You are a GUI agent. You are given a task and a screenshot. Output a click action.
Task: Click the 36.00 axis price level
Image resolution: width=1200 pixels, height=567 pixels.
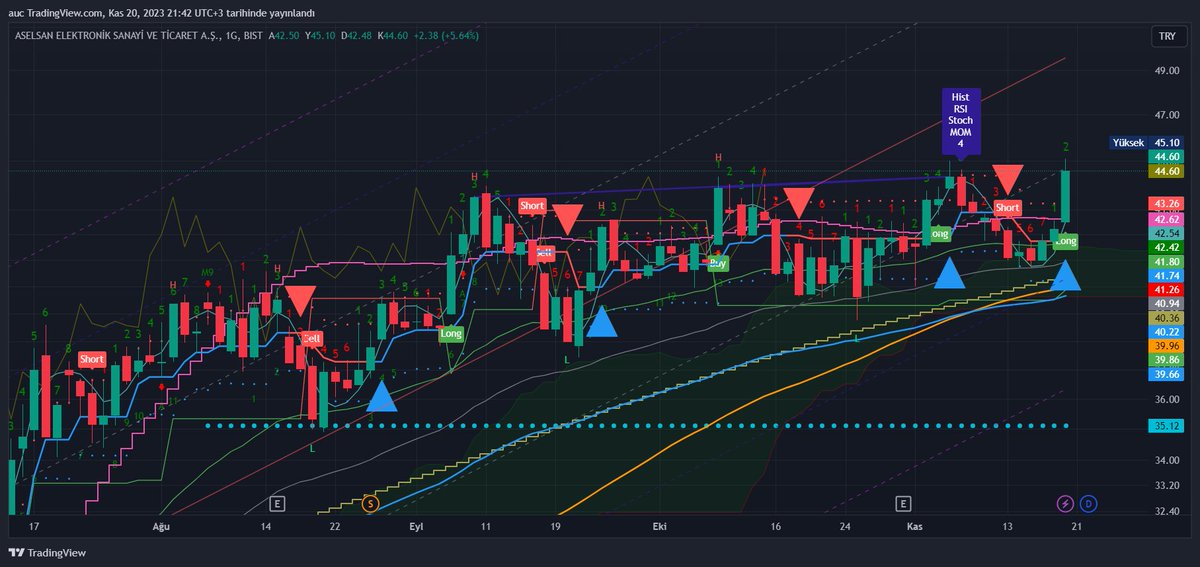[x=1166, y=400]
